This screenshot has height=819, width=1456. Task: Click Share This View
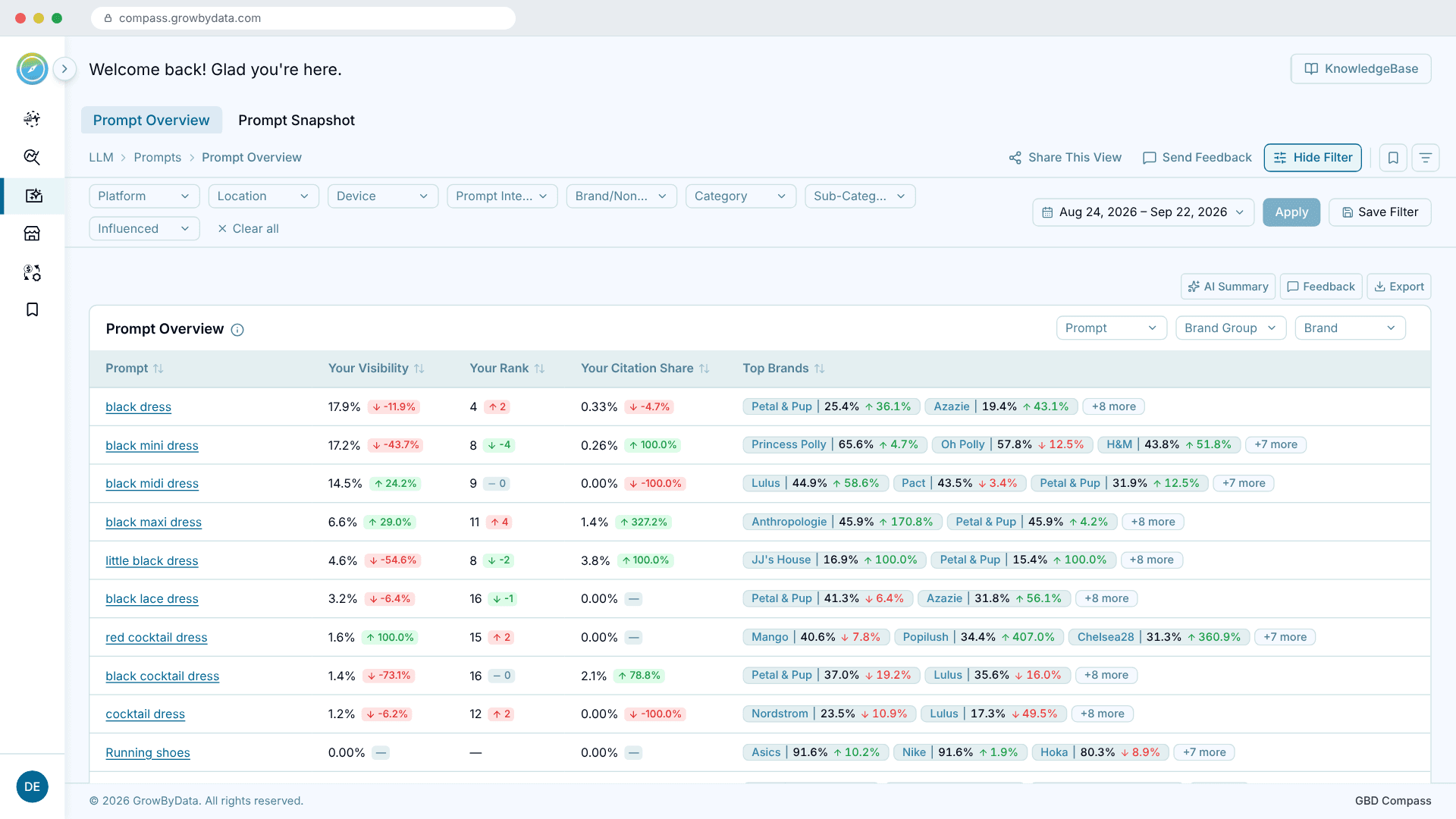pos(1065,157)
